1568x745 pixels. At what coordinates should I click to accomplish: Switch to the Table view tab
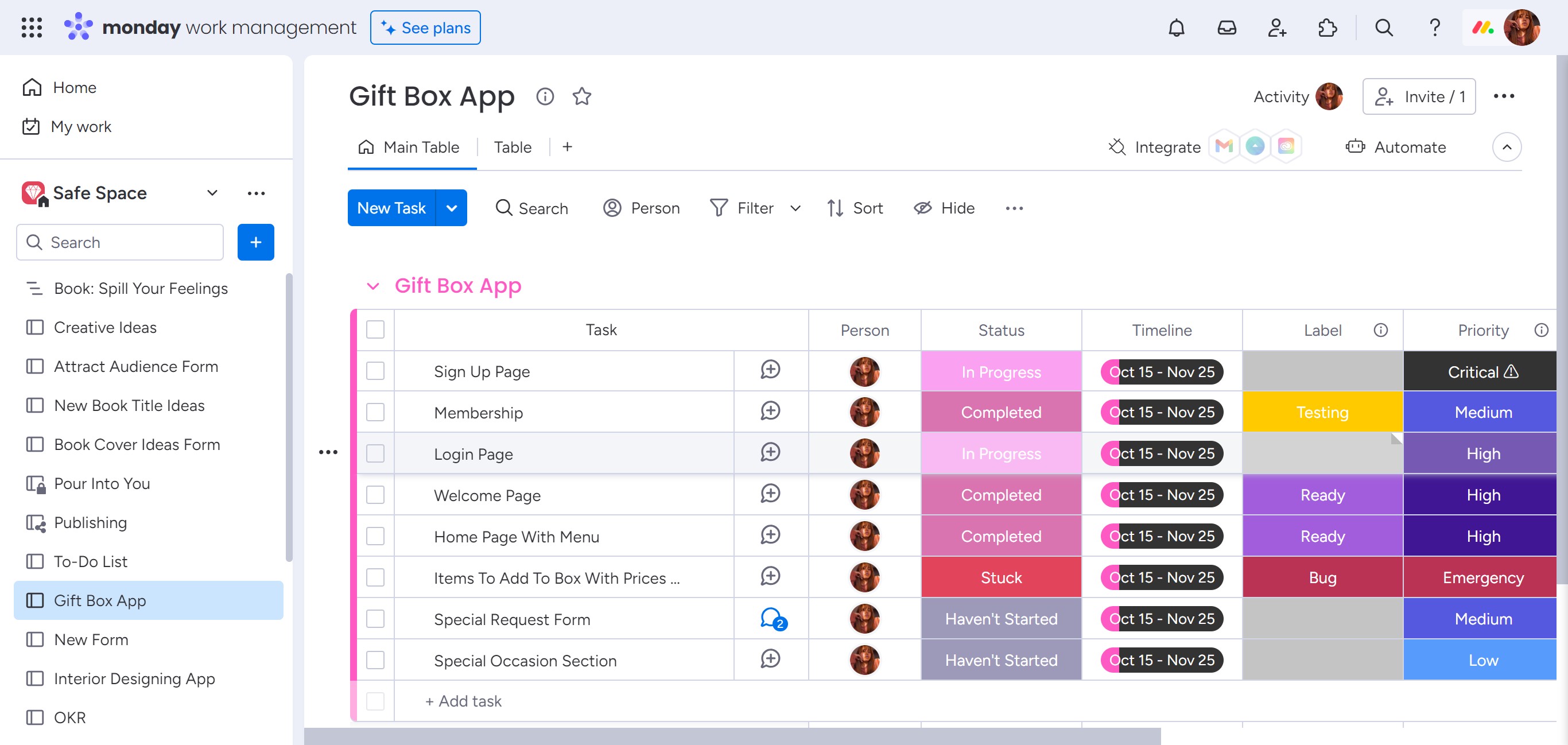pyautogui.click(x=513, y=148)
